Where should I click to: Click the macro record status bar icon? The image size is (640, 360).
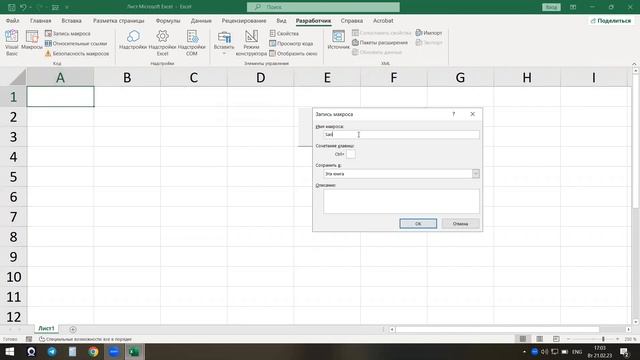pos(29,339)
